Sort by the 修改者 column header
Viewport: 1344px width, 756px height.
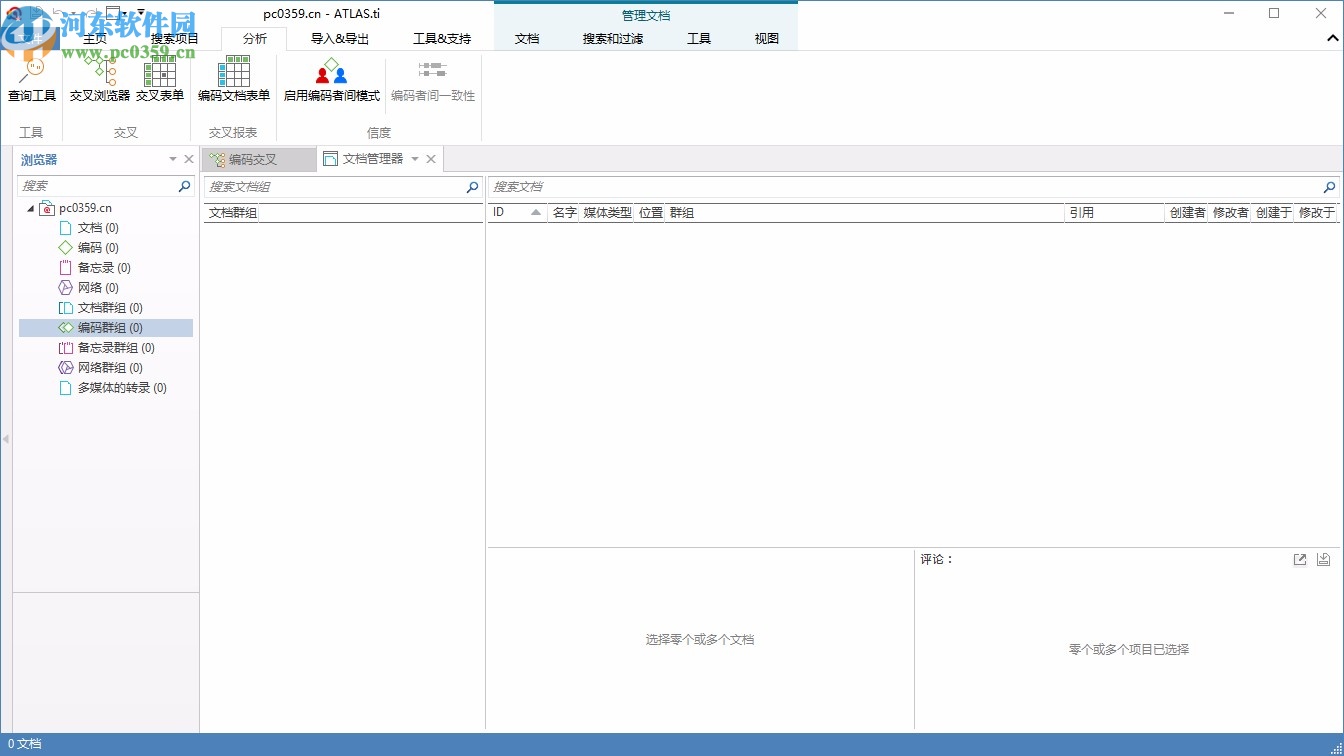click(1230, 213)
